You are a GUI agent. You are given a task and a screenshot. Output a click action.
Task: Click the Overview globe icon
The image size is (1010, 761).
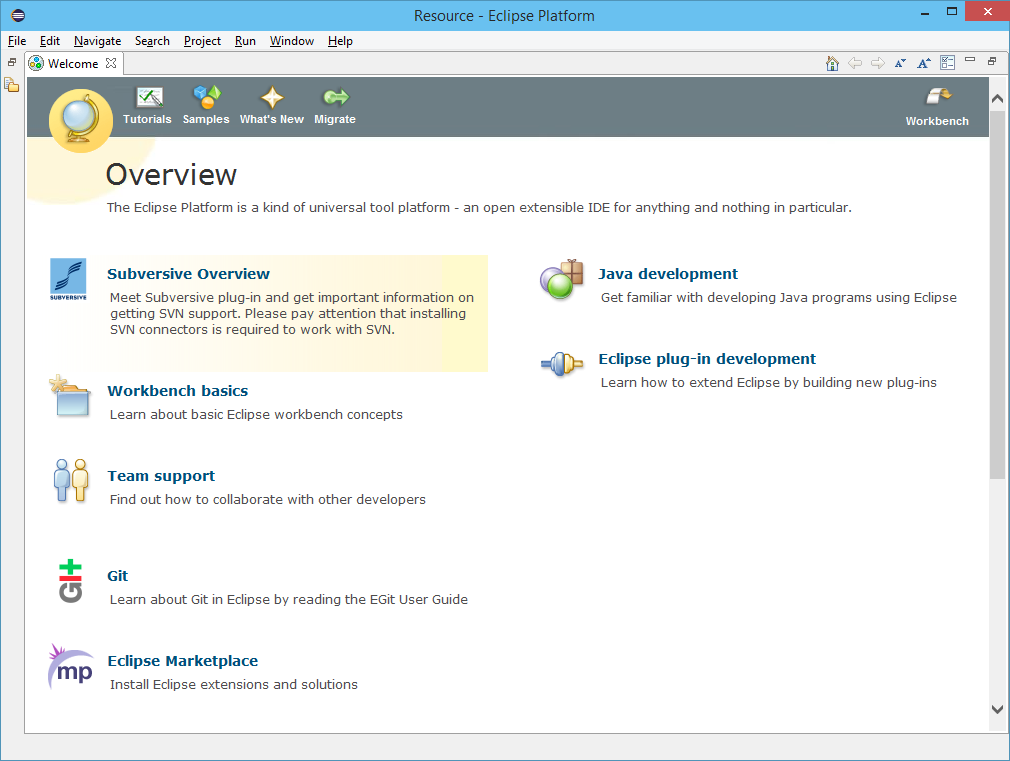coord(81,120)
